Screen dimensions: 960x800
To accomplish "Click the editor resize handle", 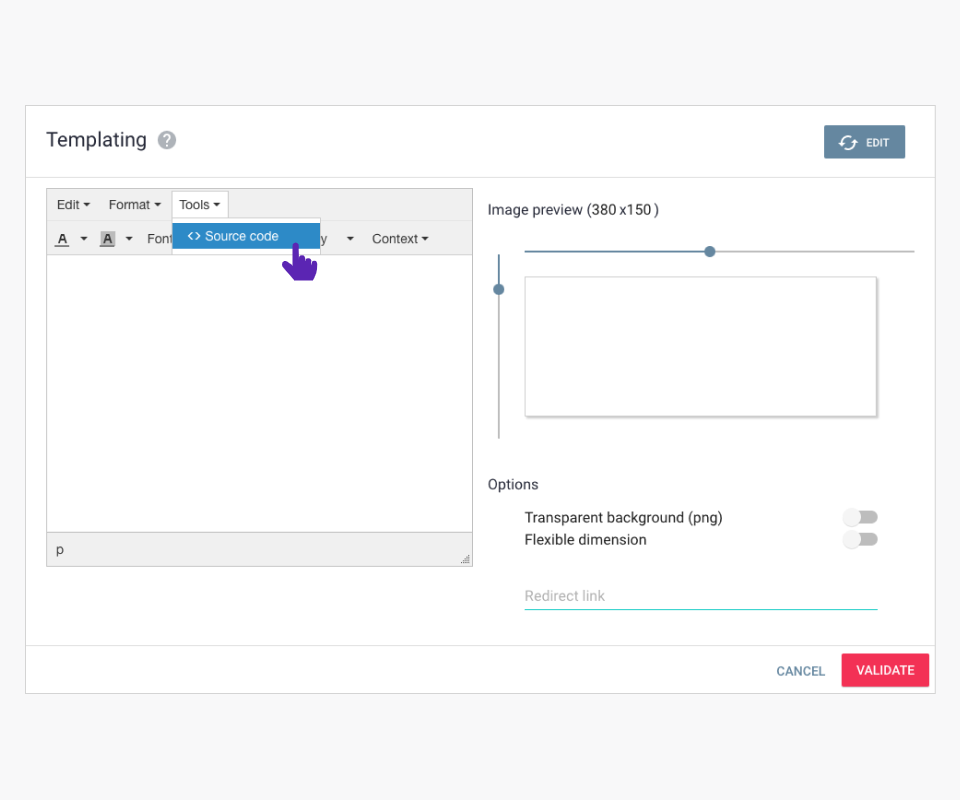I will pyautogui.click(x=465, y=559).
